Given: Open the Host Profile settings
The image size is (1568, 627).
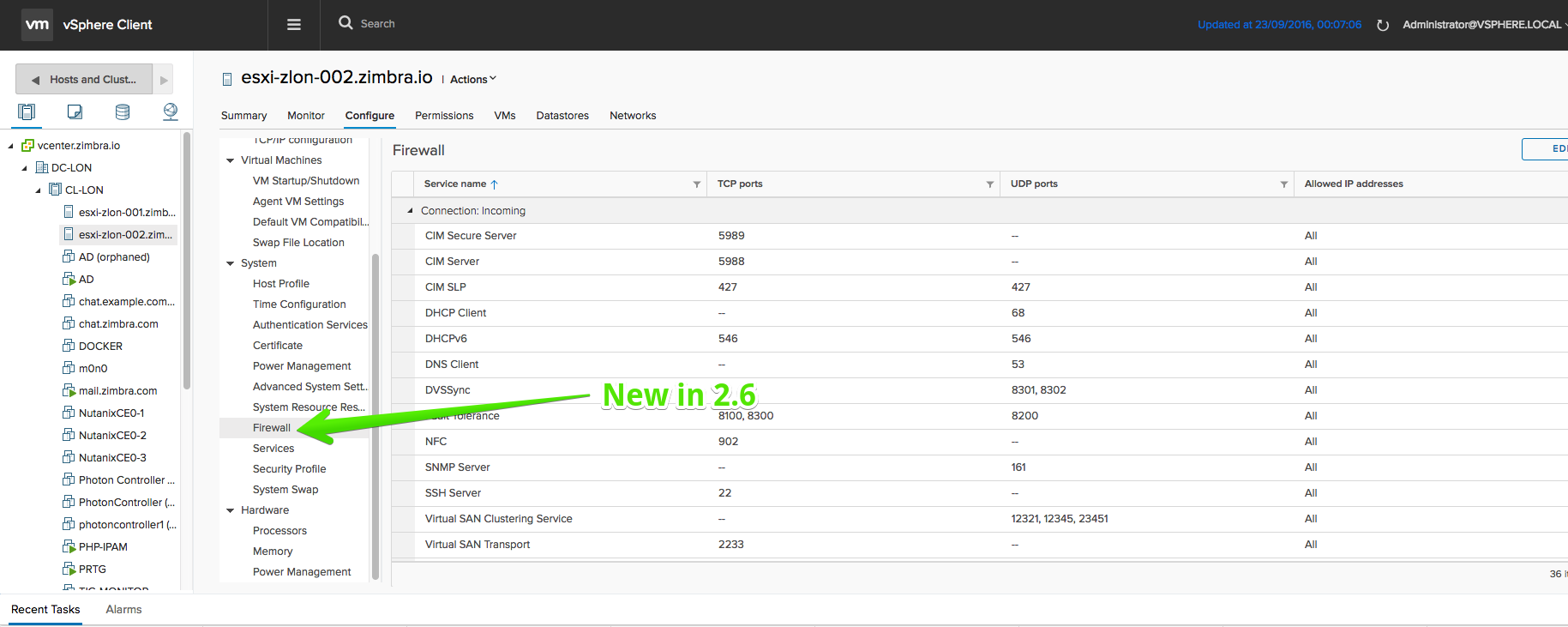Looking at the screenshot, I should point(281,284).
